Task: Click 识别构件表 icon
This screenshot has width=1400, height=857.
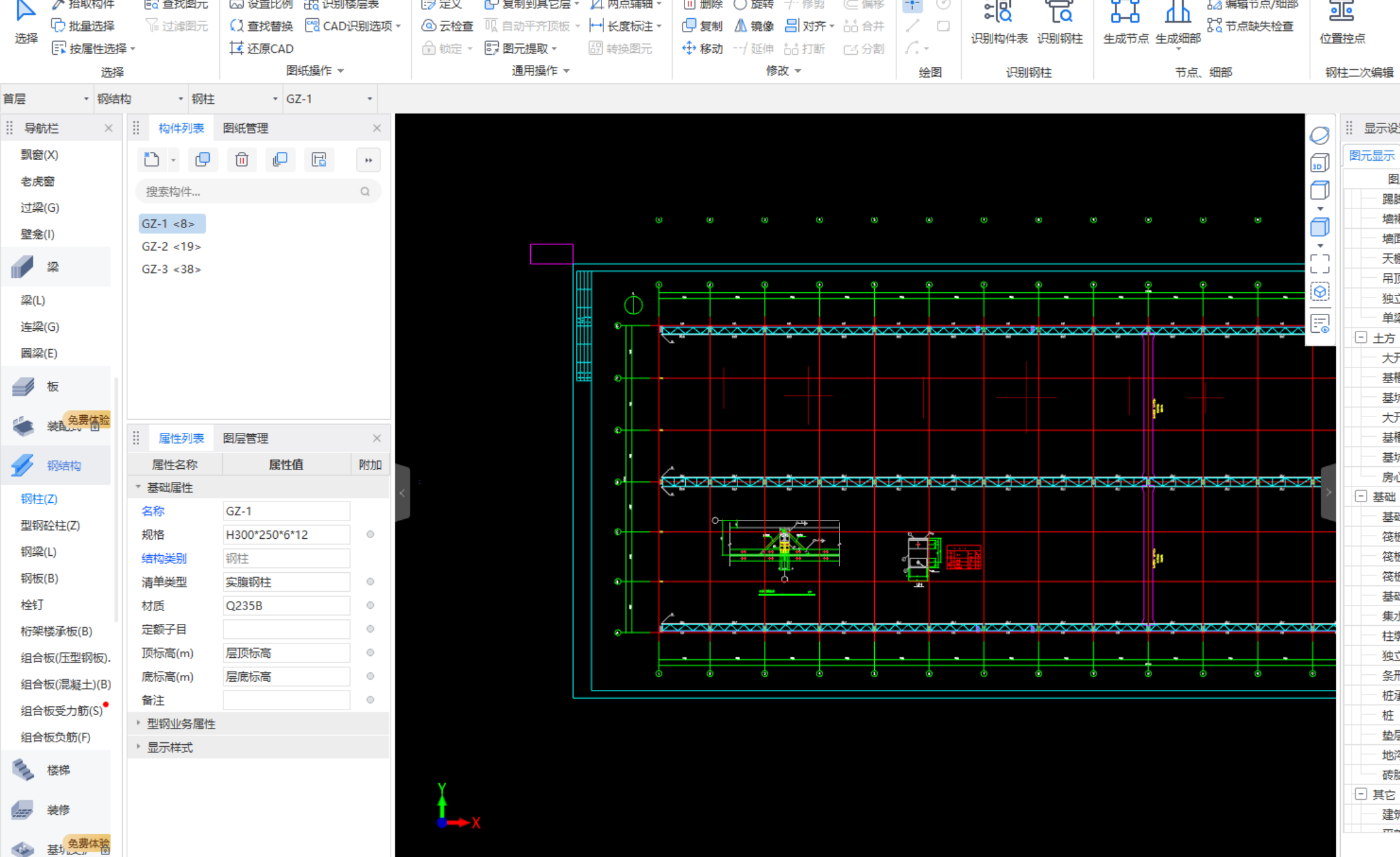Action: pos(999,23)
